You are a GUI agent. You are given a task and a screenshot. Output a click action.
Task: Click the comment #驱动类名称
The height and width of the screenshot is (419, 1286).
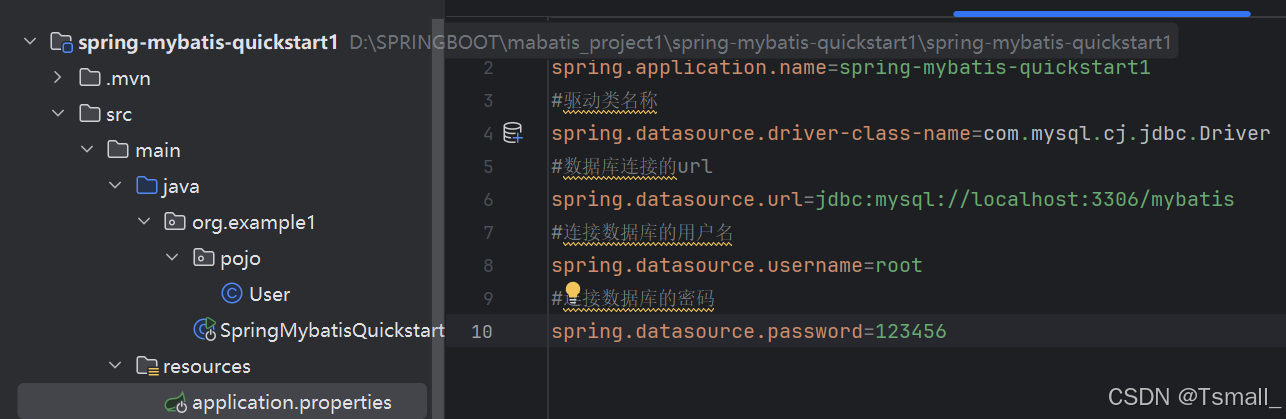point(604,101)
